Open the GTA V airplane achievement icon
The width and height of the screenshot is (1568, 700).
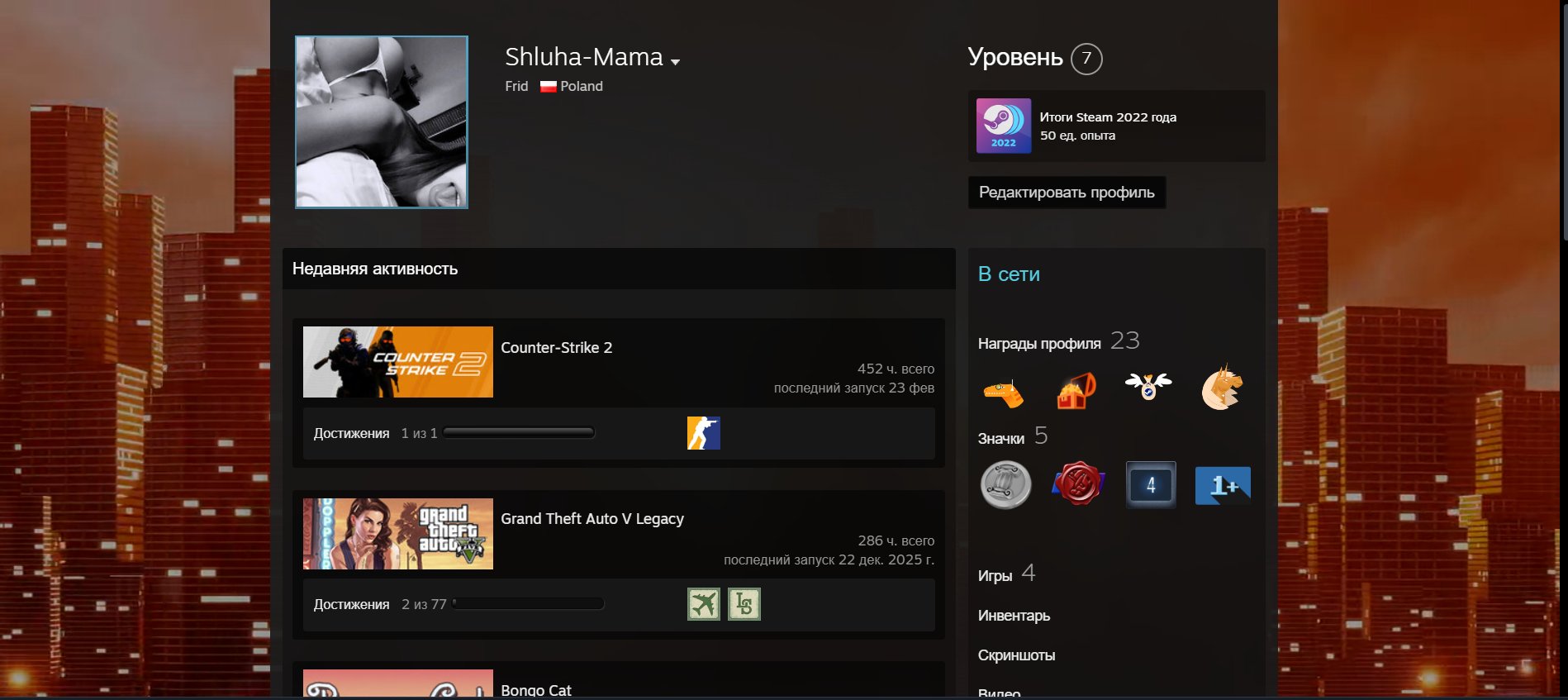click(704, 604)
